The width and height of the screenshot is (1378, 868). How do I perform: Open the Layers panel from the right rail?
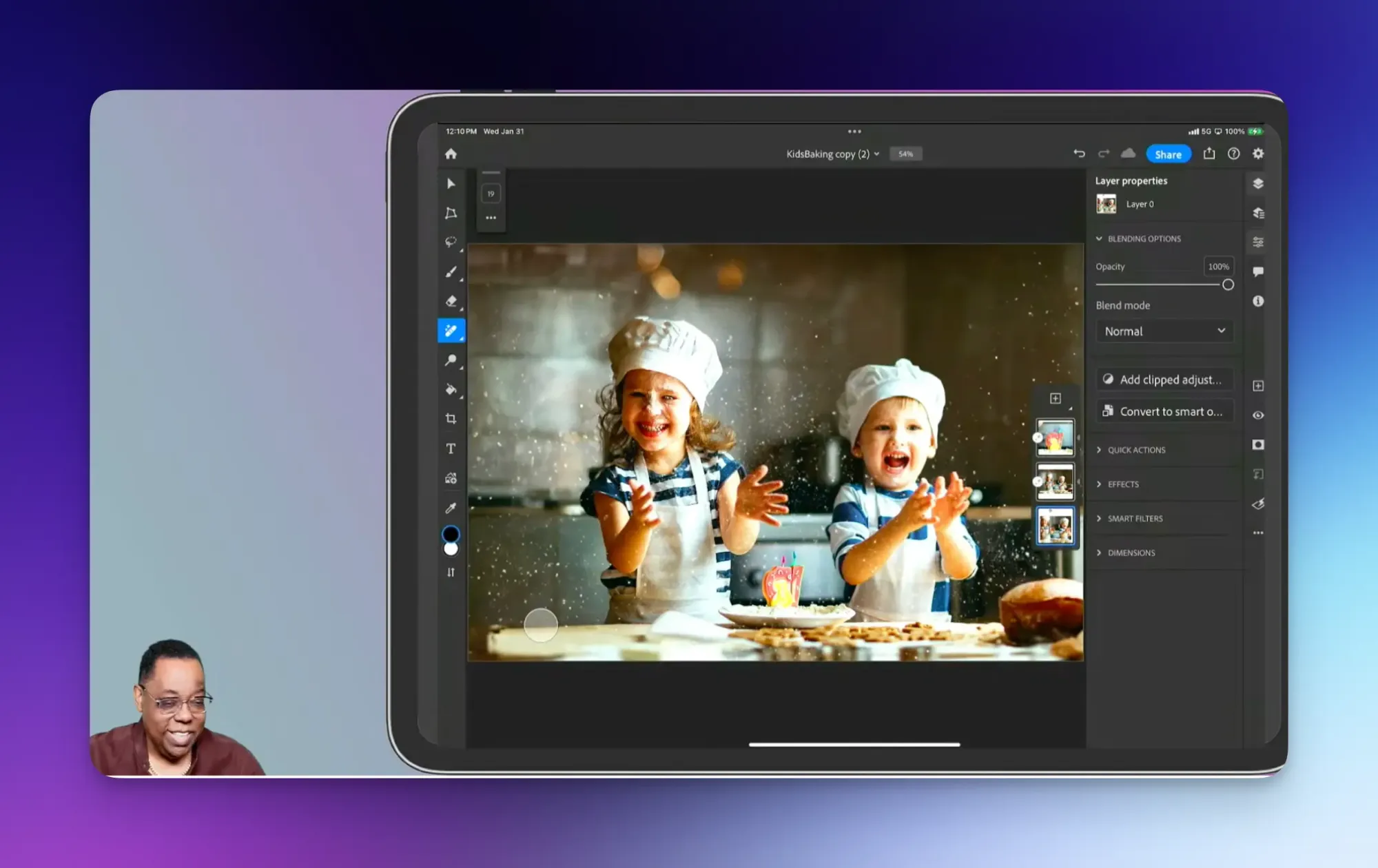tap(1258, 184)
